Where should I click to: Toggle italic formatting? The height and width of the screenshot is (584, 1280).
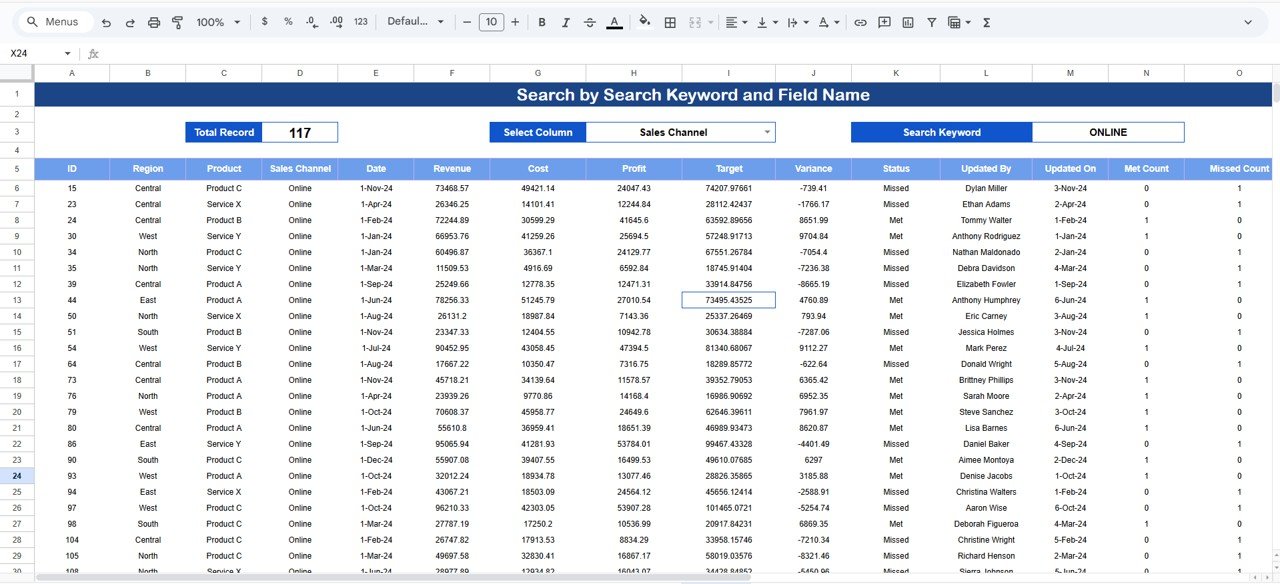566,22
